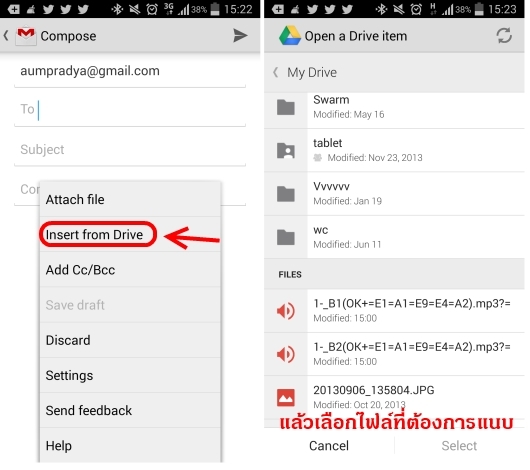Viewport: 530px width, 470px height.
Task: Go back using the My Drive chevron
Action: (276, 72)
